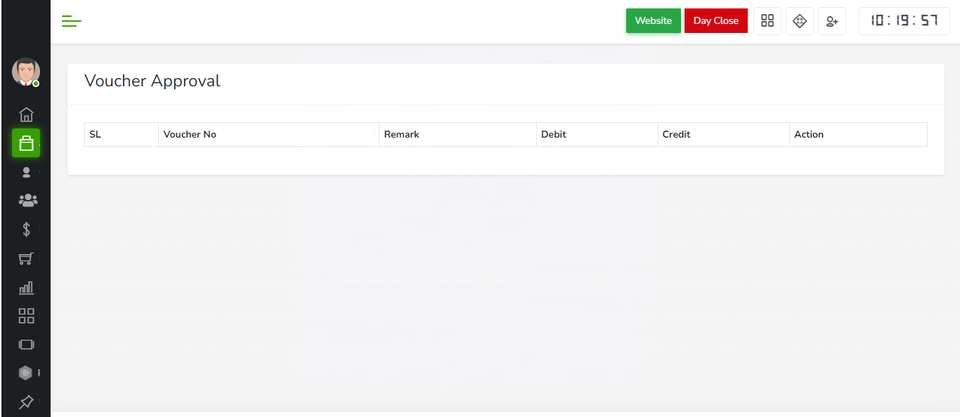Click the green Website button

click(653, 21)
